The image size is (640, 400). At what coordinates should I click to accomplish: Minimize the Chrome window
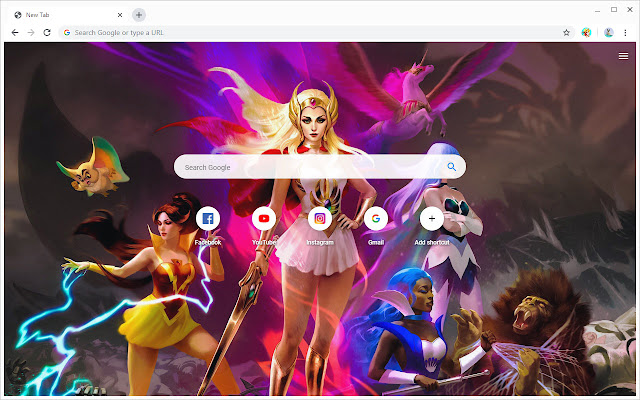598,10
